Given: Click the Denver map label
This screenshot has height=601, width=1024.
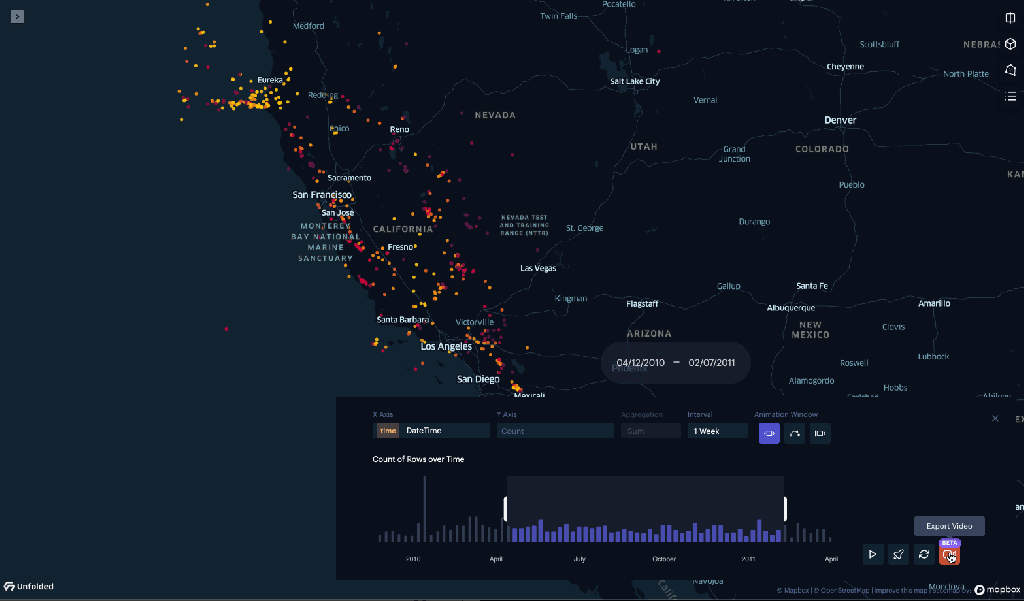Looking at the screenshot, I should pos(840,120).
